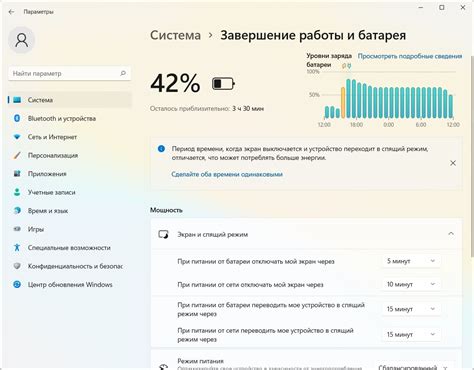The height and width of the screenshot is (370, 474).
Task: Click the Время и язык globe icon
Action: (x=17, y=211)
